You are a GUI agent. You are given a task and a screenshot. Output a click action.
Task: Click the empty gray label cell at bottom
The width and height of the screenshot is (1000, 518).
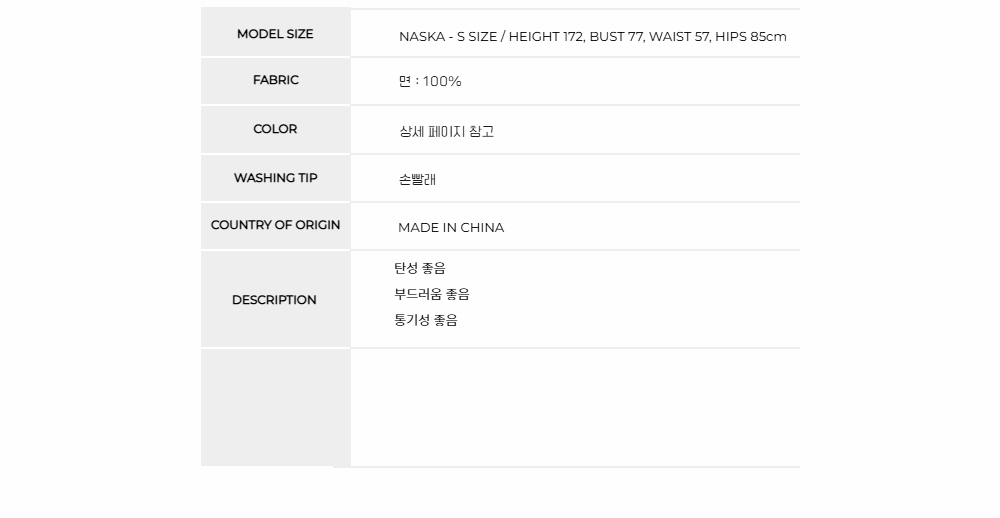click(276, 408)
